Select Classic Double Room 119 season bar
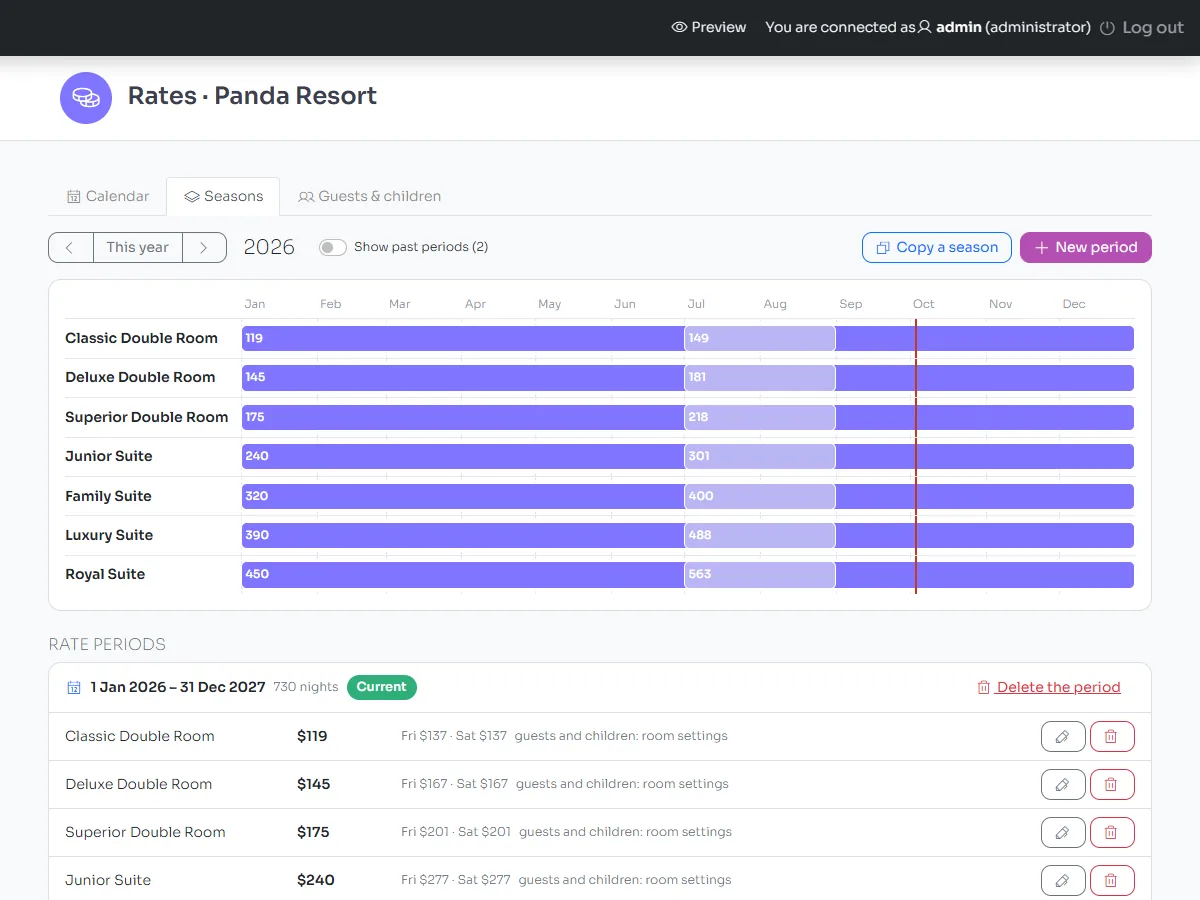The height and width of the screenshot is (900, 1200). pos(463,338)
